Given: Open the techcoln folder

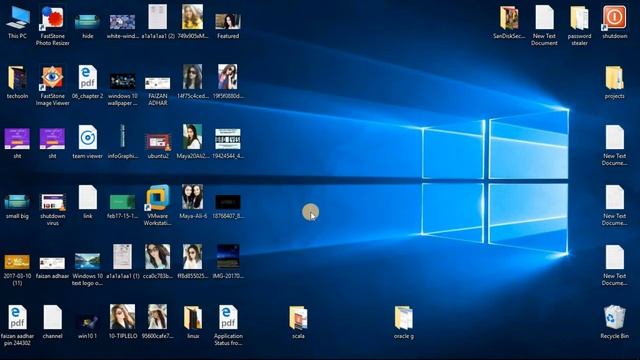Looking at the screenshot, I should [x=18, y=78].
